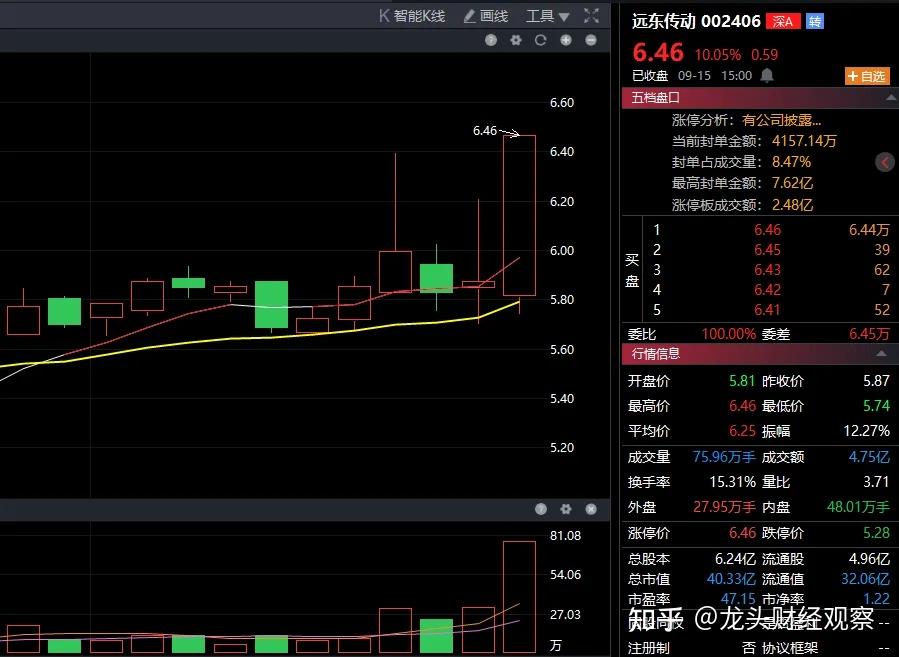
Task: Open the 涨停分析 有公司披露 link
Action: pos(782,120)
